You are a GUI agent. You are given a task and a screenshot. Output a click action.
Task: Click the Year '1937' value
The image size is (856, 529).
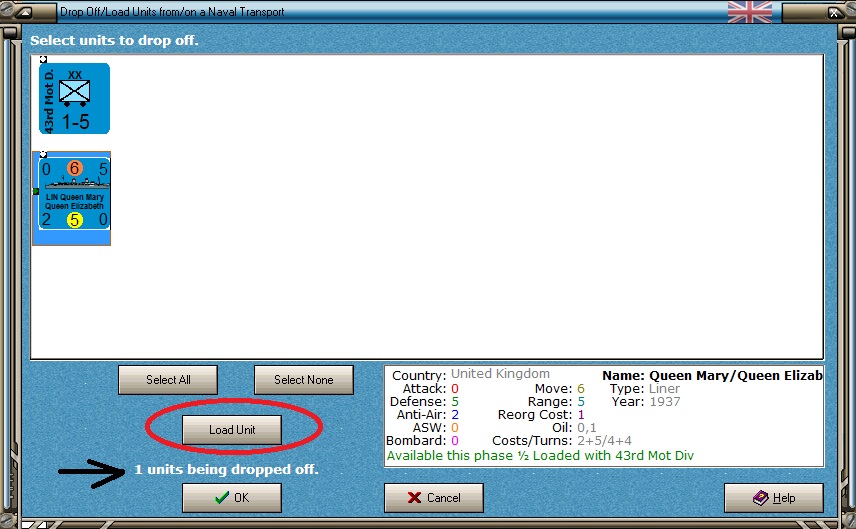pyautogui.click(x=664, y=402)
